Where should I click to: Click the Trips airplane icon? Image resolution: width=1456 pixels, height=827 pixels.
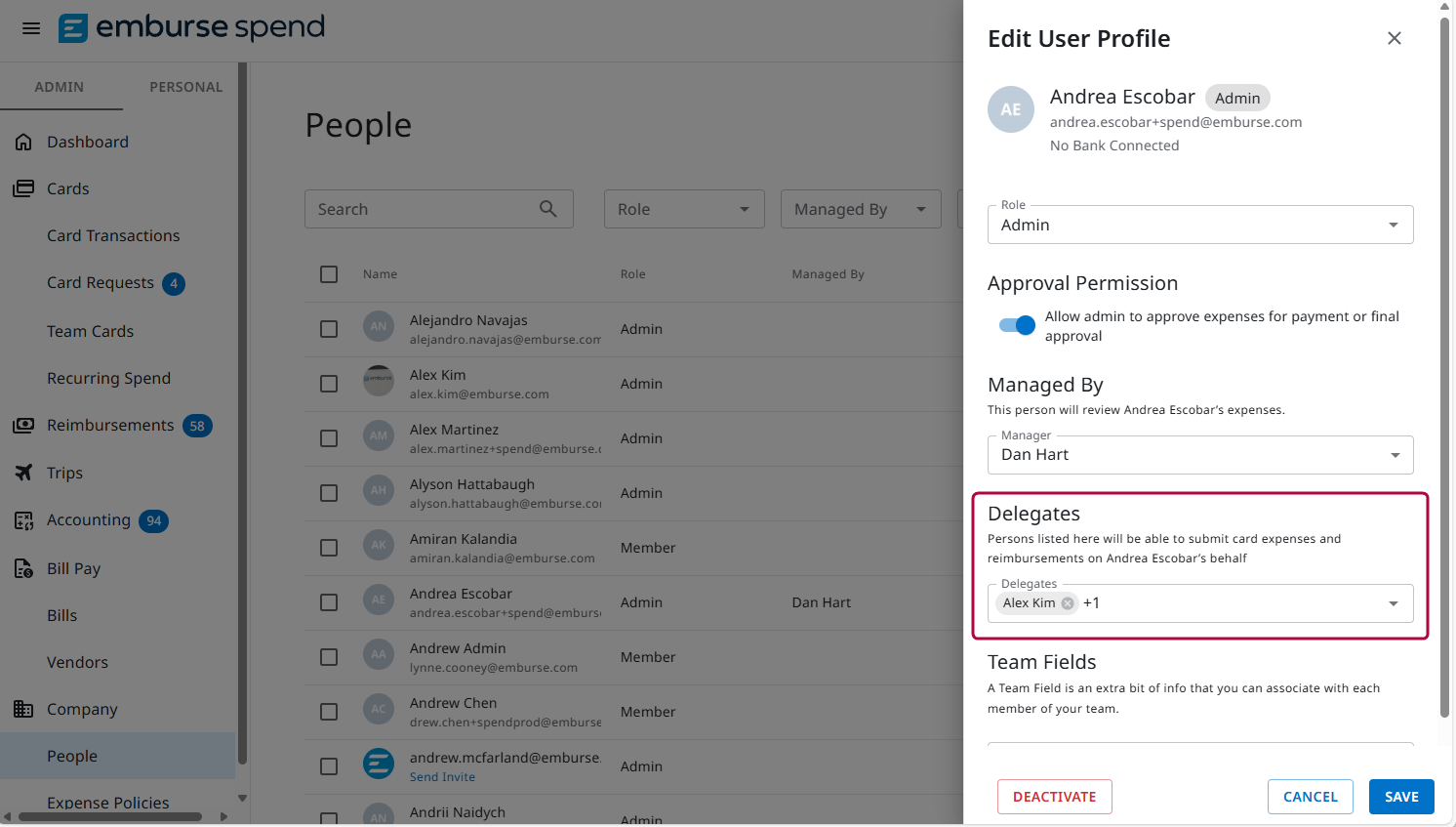click(x=23, y=473)
